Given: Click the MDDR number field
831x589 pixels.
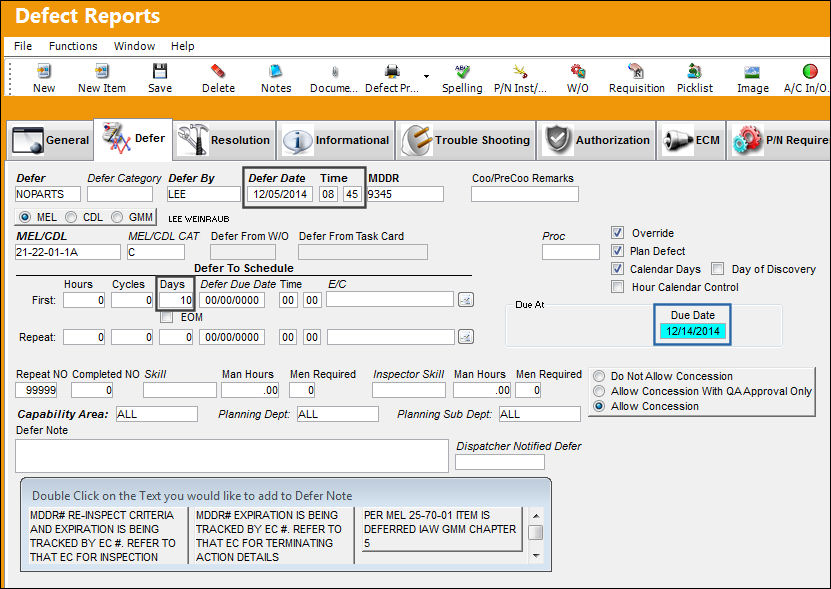Looking at the screenshot, I should point(405,194).
